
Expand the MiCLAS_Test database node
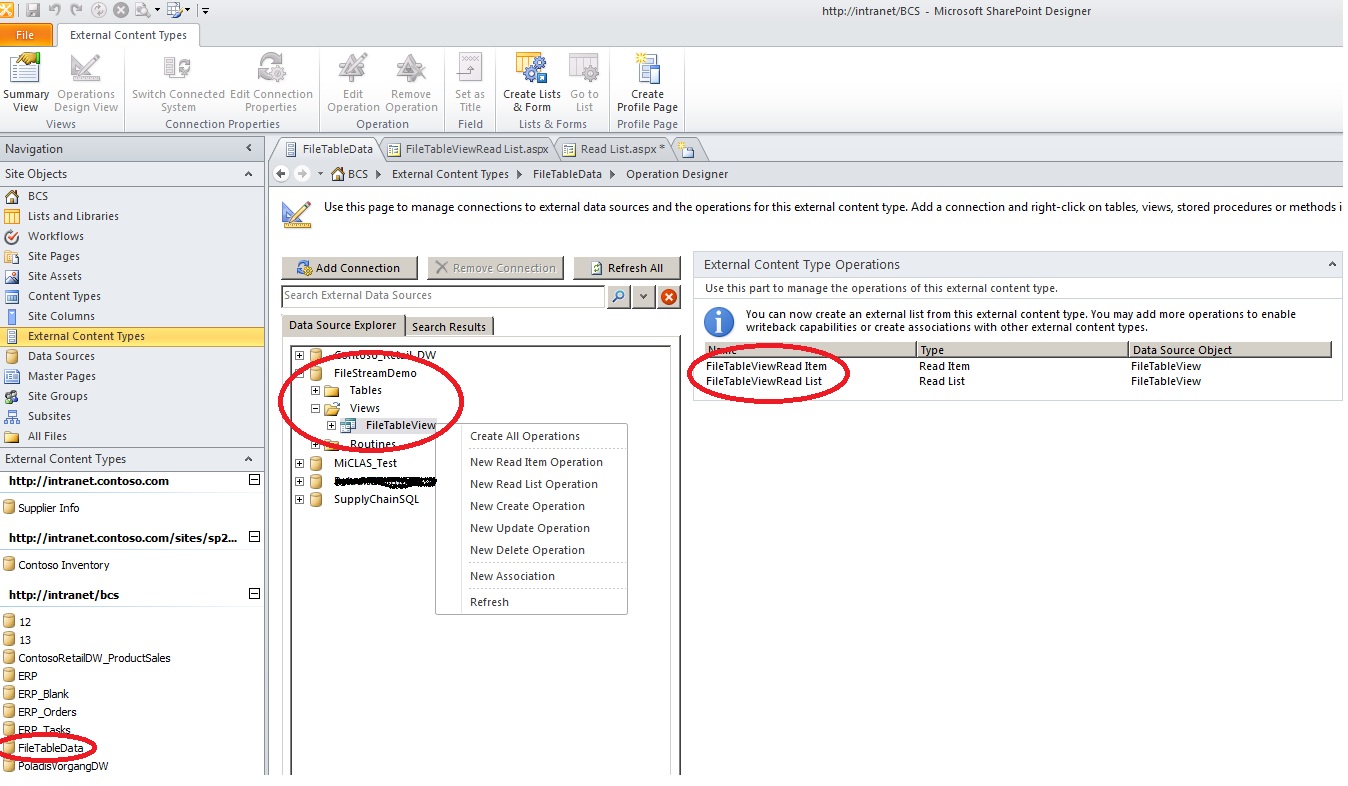pos(299,463)
